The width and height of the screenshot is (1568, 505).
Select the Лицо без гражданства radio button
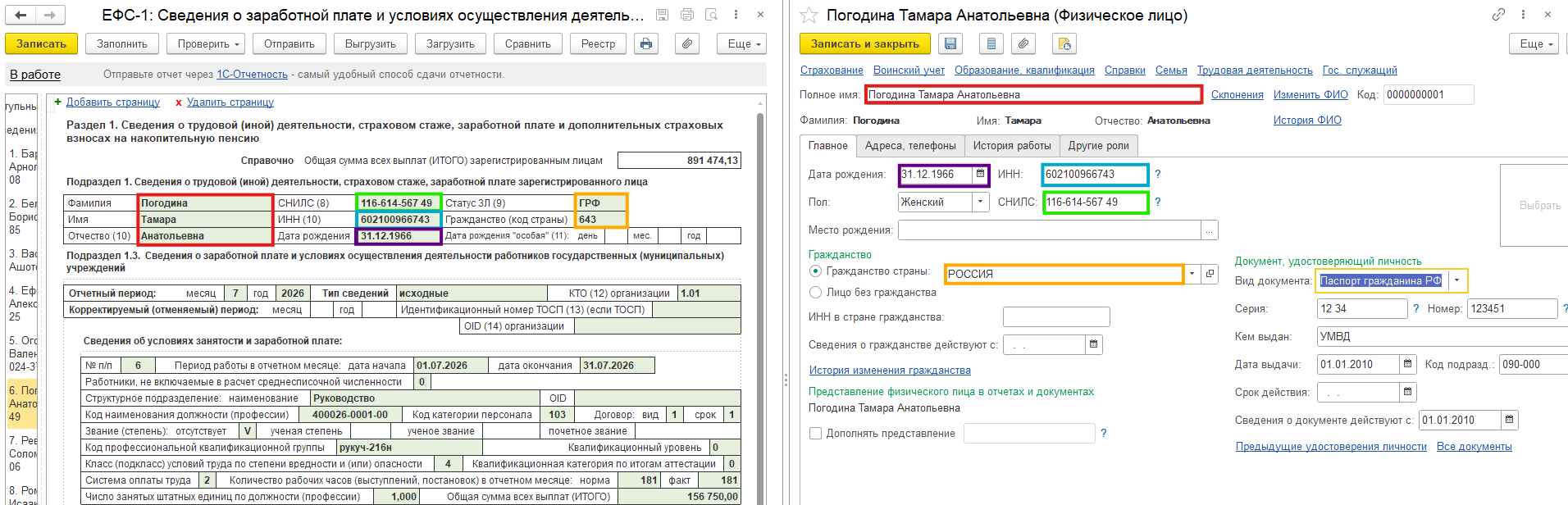(815, 293)
